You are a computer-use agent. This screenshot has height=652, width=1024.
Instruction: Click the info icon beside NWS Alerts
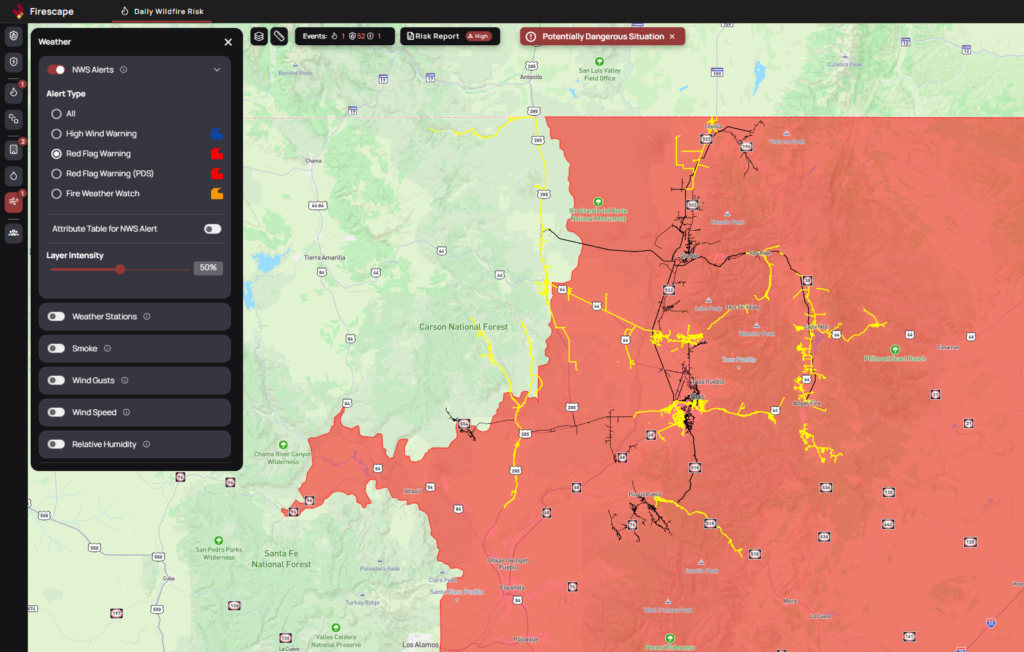[123, 70]
